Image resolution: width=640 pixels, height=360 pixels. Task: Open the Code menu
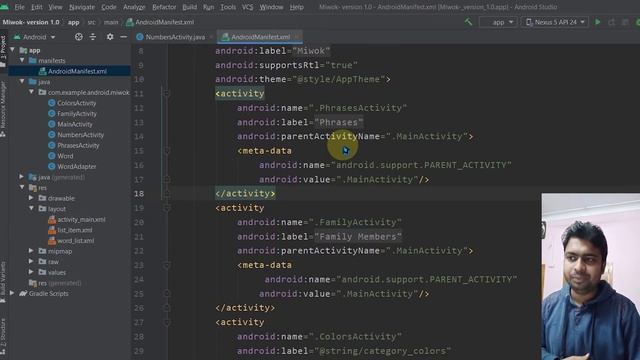pos(109,7)
